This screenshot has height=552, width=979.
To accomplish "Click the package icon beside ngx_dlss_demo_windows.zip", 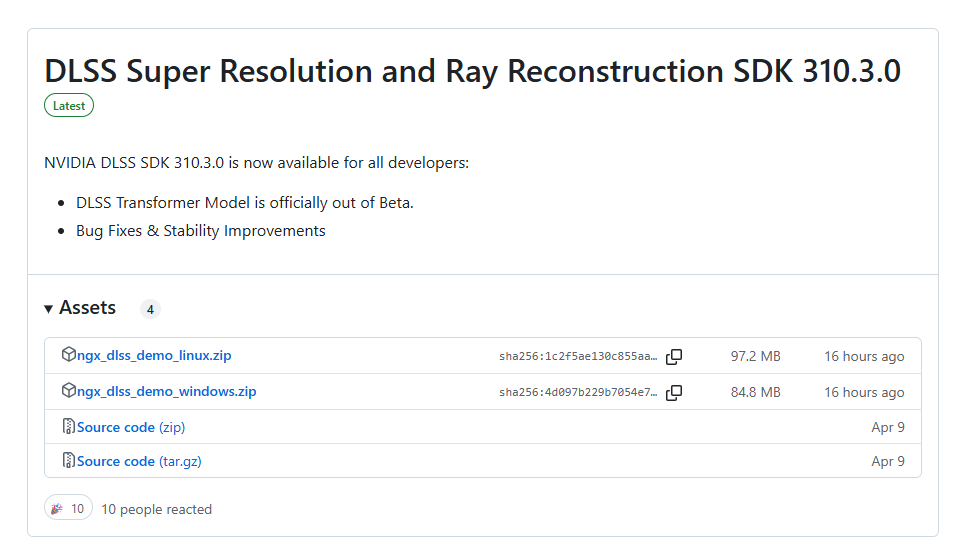I will coord(68,391).
